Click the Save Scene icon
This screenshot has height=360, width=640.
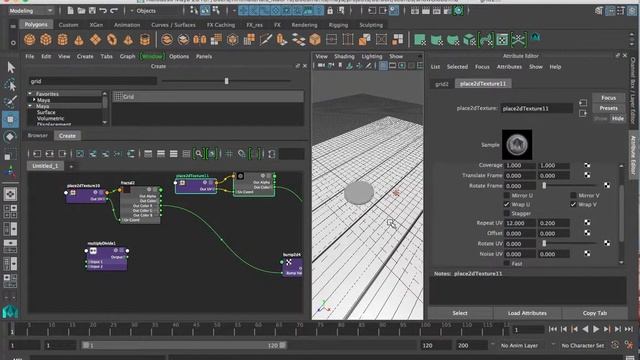coord(92,11)
